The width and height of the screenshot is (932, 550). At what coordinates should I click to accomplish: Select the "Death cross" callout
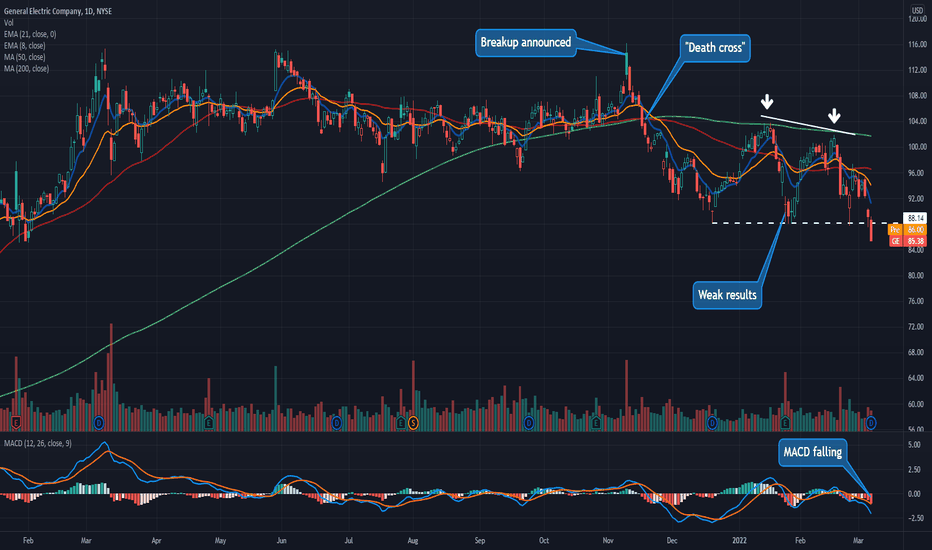(x=714, y=48)
